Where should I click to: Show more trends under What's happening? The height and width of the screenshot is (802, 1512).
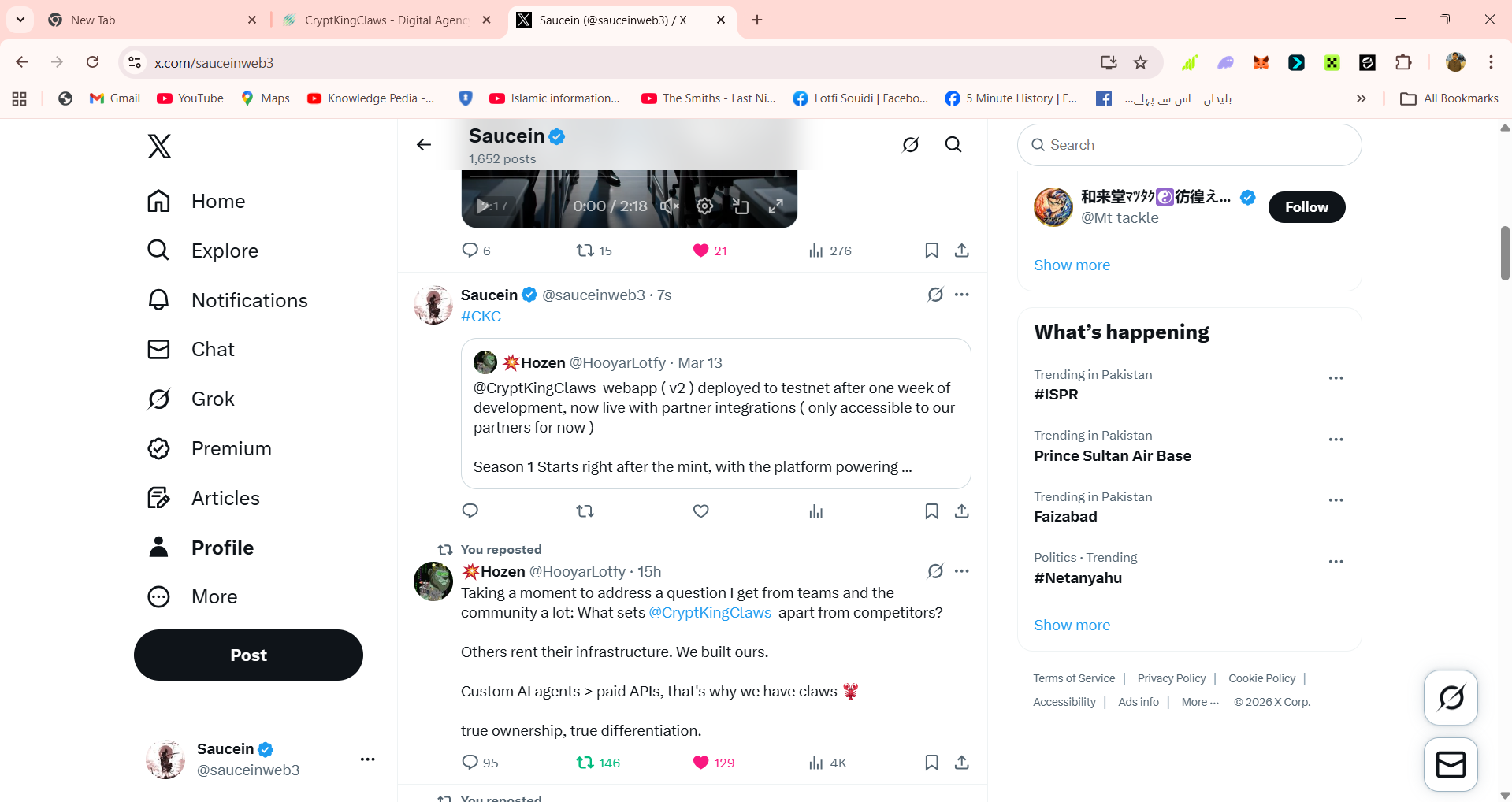[1072, 625]
